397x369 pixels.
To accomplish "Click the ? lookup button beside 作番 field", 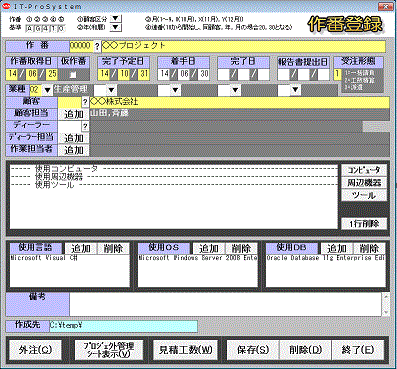I will [97, 46].
